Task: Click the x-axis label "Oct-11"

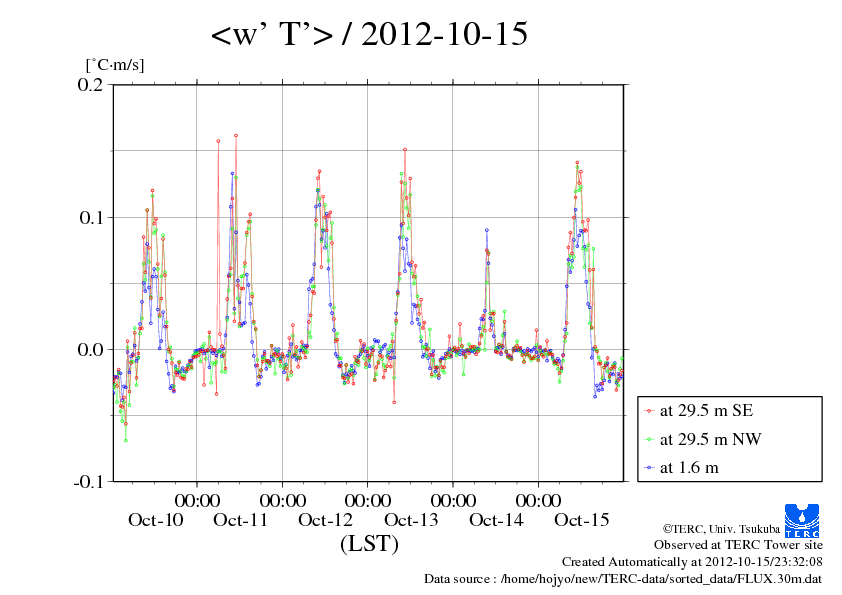Action: tap(241, 520)
